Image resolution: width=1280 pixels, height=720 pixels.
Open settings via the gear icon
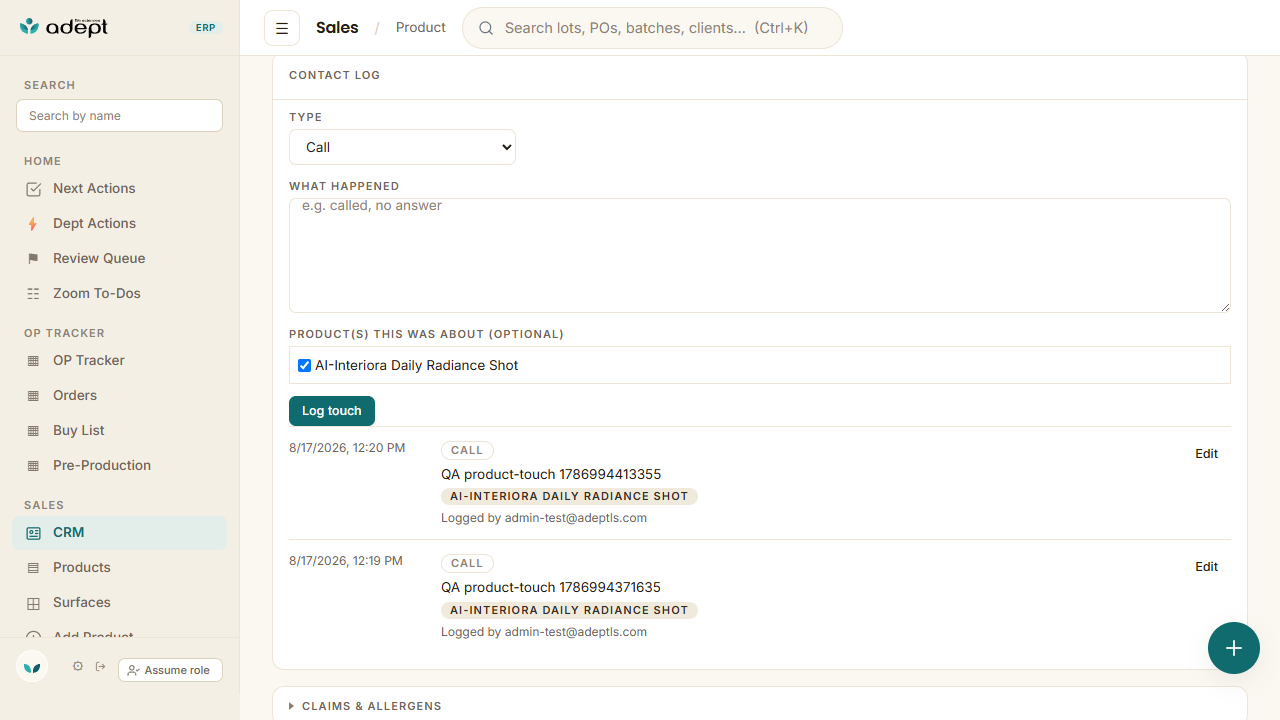tap(78, 666)
